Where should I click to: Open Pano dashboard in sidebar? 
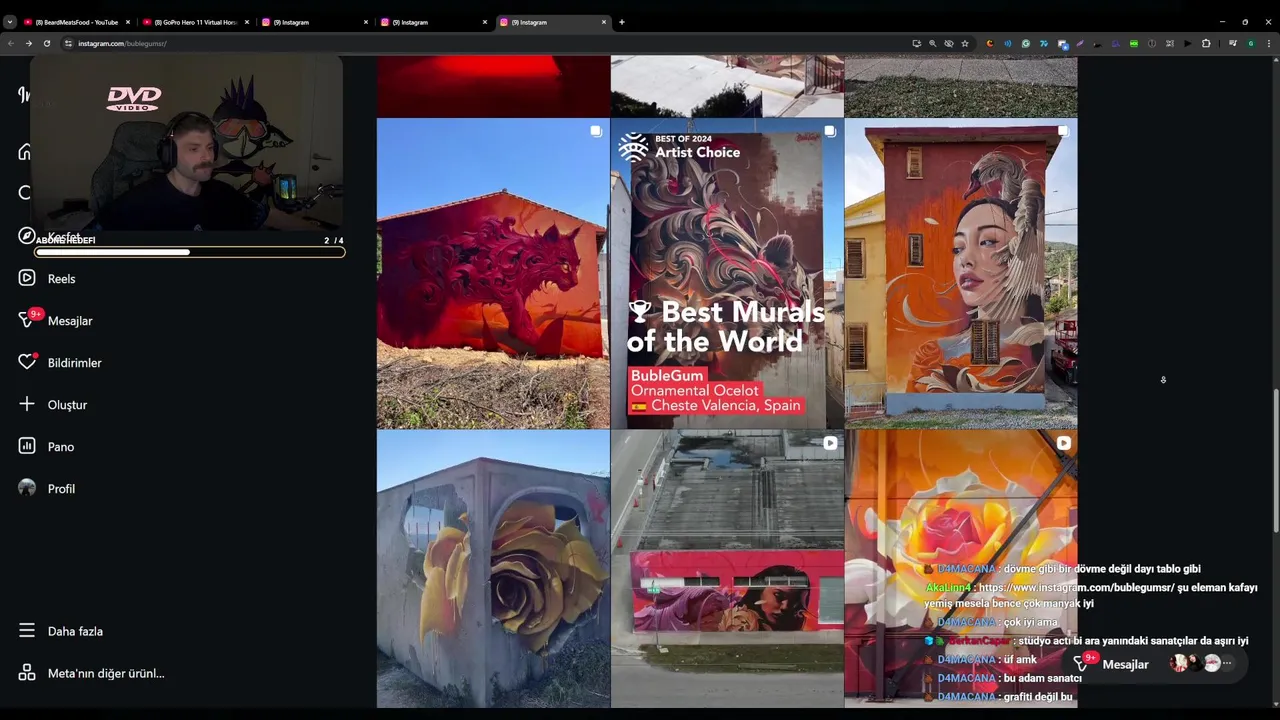[47, 447]
